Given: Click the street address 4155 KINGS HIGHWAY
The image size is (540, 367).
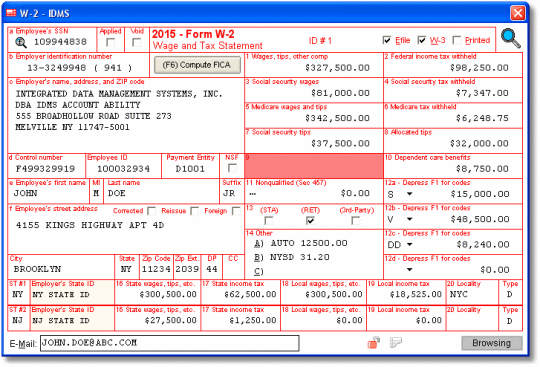Looking at the screenshot, I should click(x=90, y=225).
